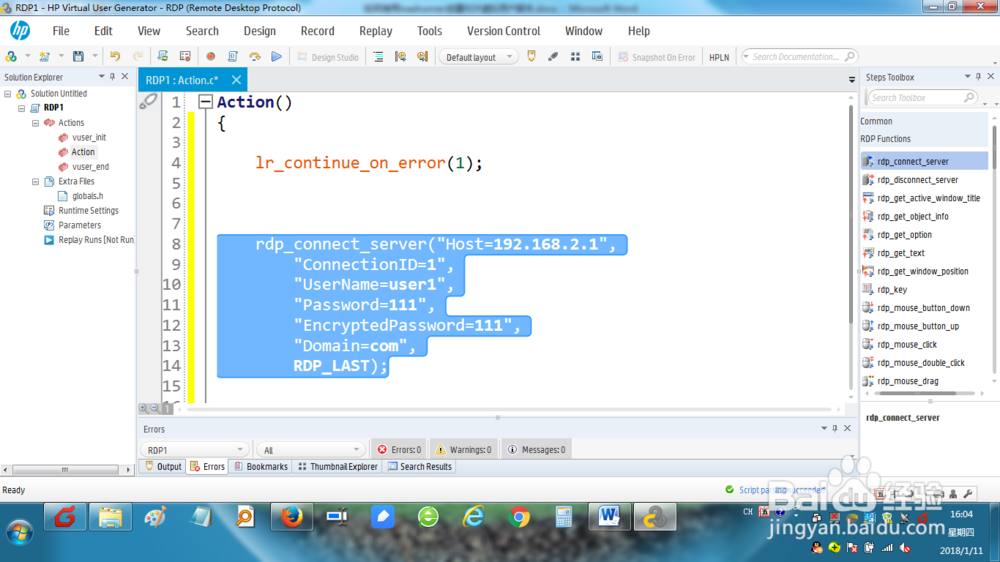
Task: Start recording with the red Record icon
Action: (x=210, y=57)
